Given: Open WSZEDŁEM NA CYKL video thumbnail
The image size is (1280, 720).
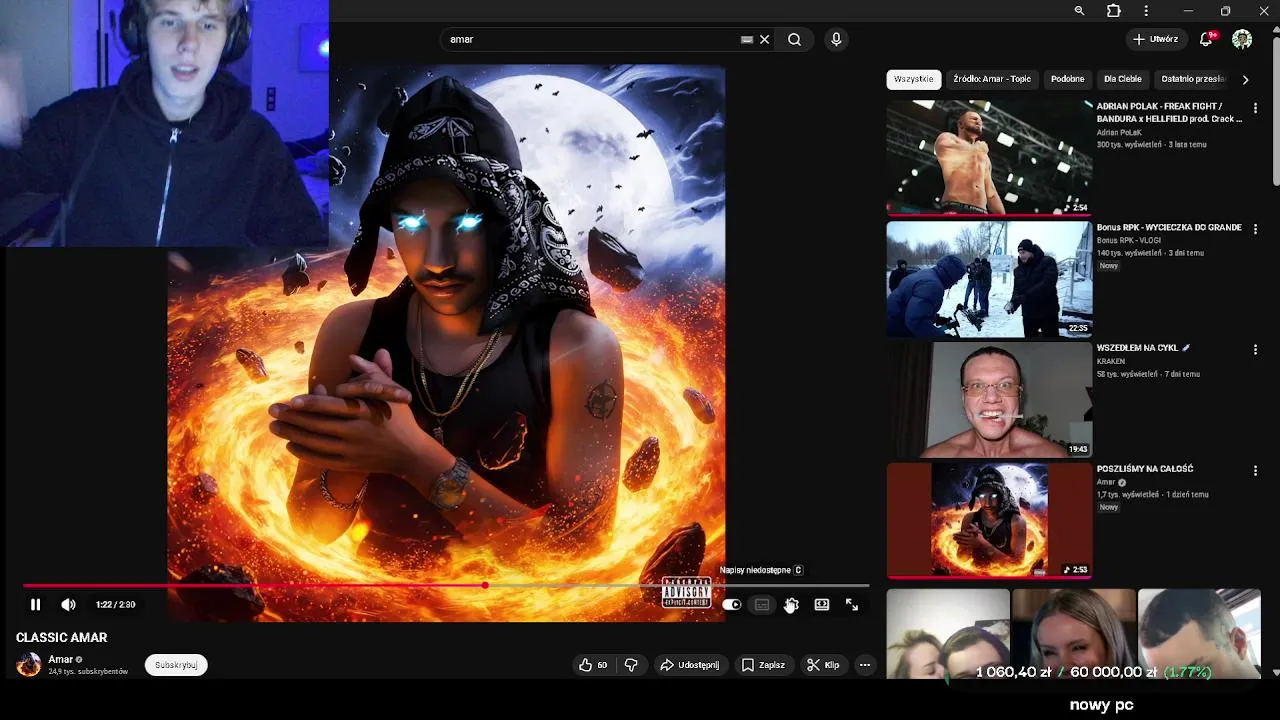Looking at the screenshot, I should (989, 399).
